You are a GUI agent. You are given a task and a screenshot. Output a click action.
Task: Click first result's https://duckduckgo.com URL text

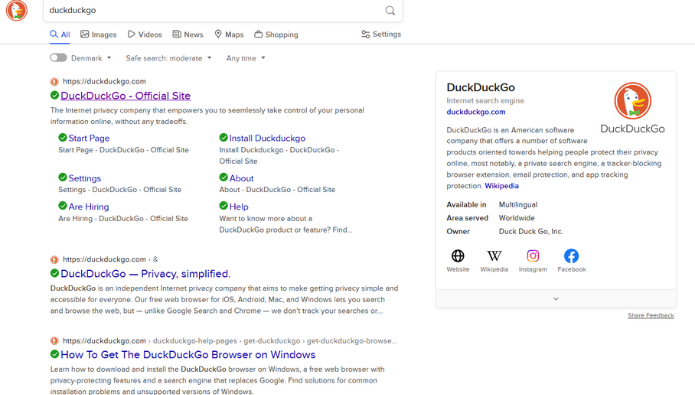104,81
